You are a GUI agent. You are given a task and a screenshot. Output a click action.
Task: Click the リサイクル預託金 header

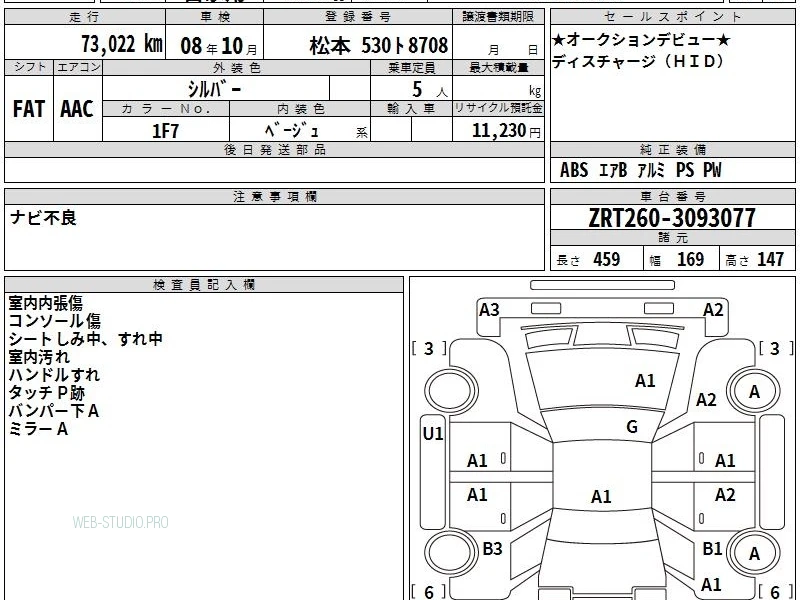click(498, 109)
